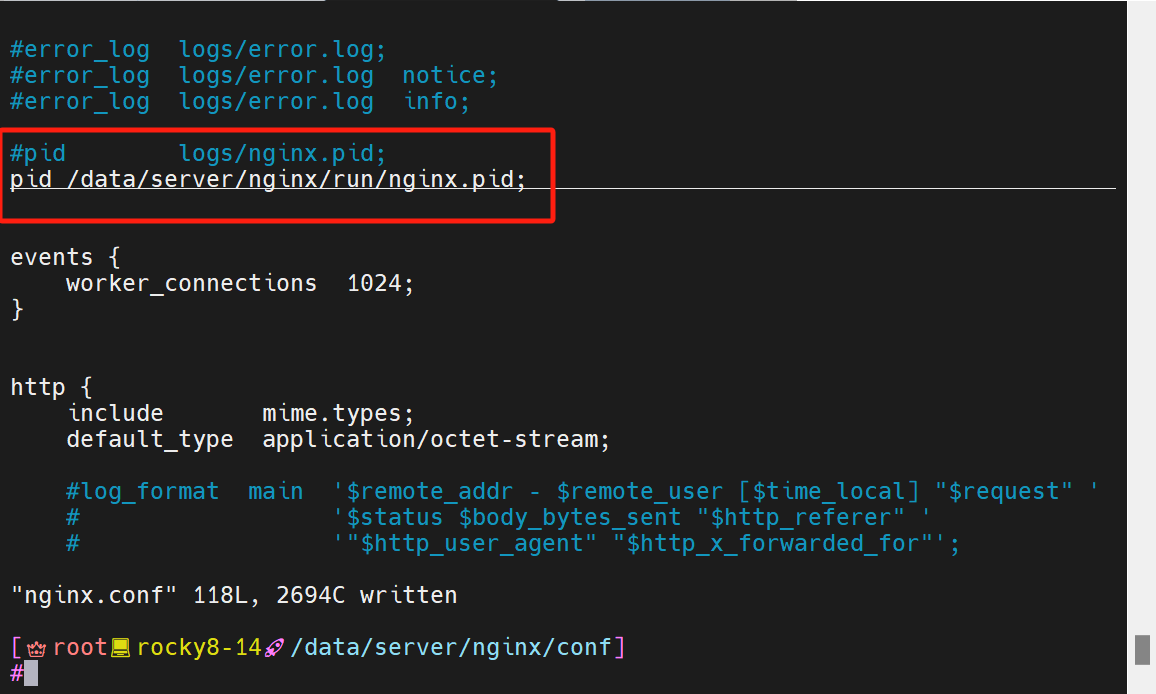Click "mime.types;" in the include line

point(338,413)
